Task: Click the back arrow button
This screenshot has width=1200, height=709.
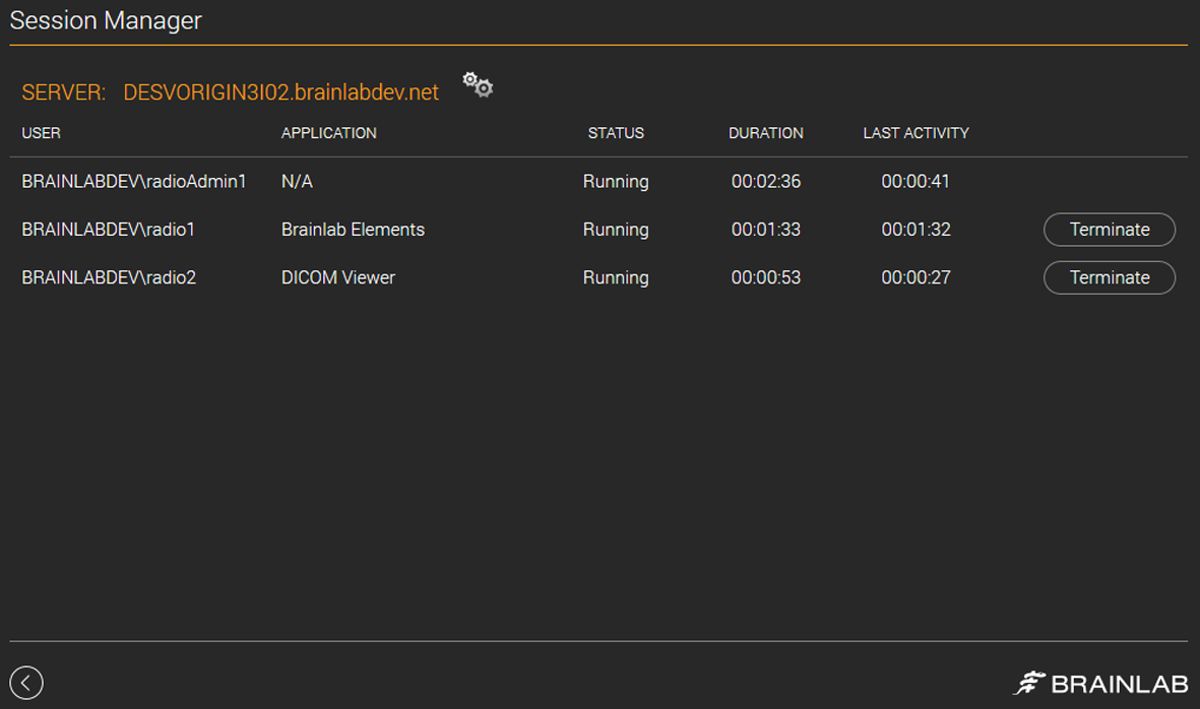Action: pyautogui.click(x=27, y=683)
